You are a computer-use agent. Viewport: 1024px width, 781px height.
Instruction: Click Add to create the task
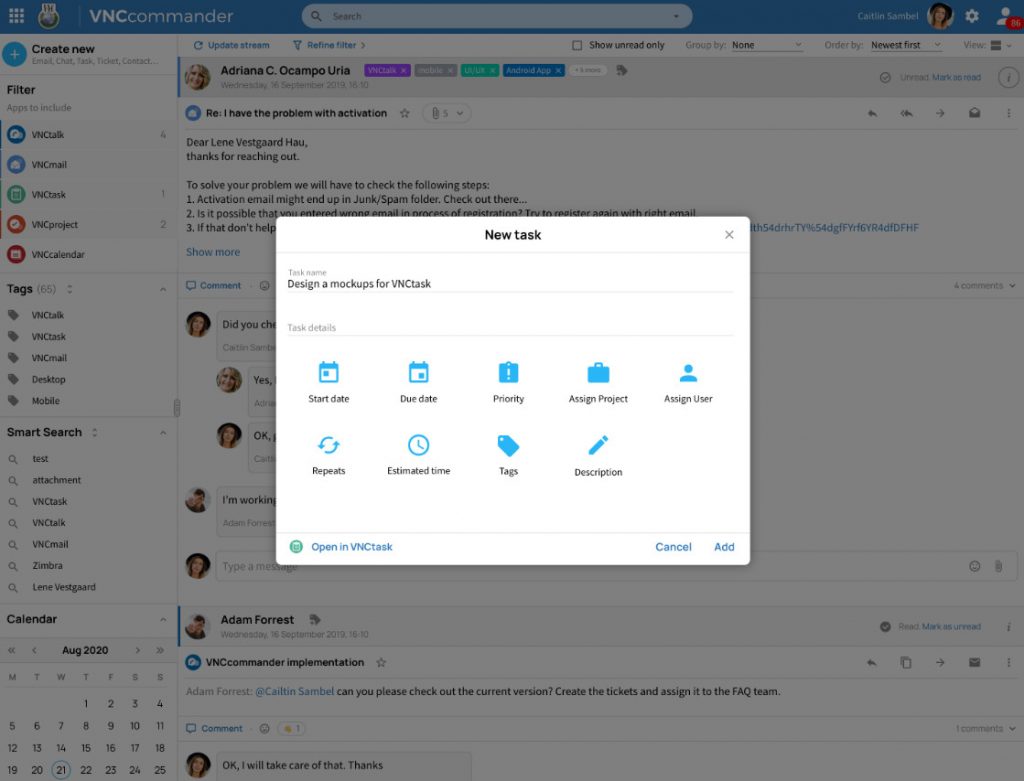724,547
